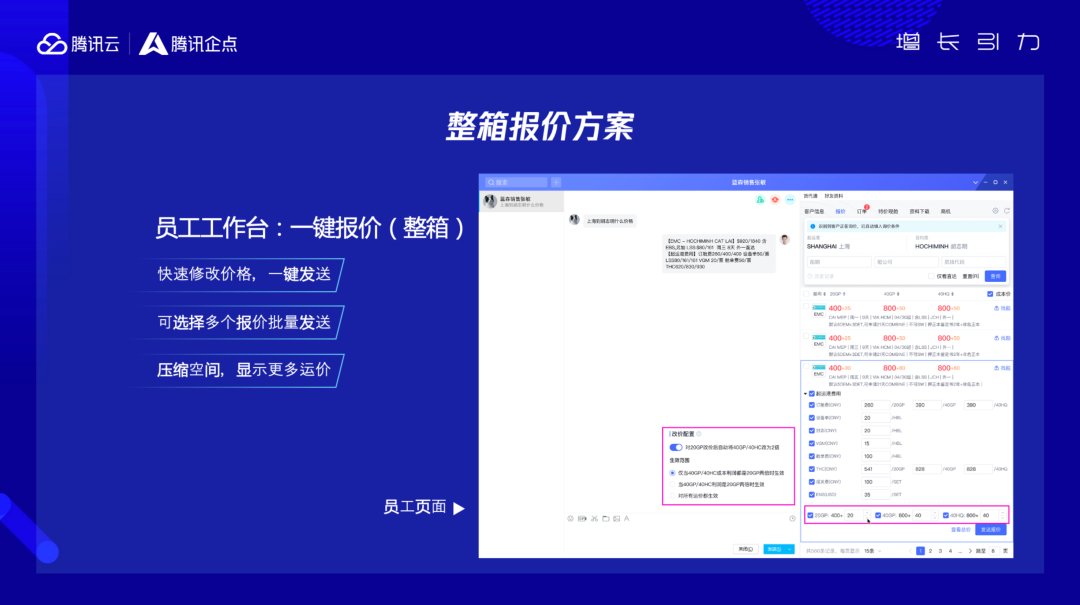Click the employee avatar beside the quote message
This screenshot has height=605, width=1080.
click(785, 240)
